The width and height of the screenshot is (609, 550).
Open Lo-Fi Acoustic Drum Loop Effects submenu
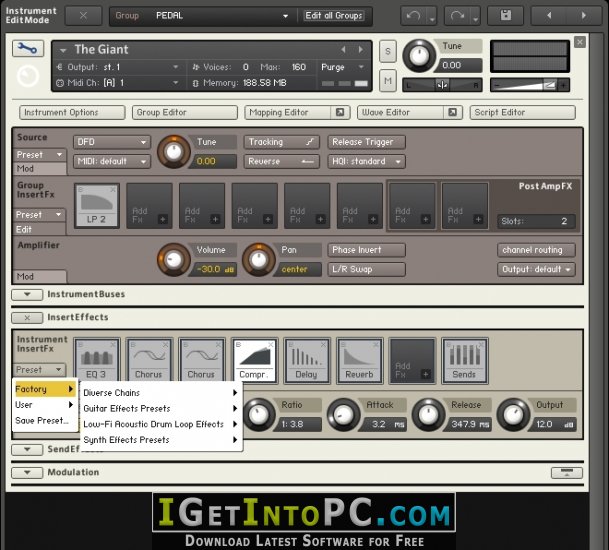[160, 424]
